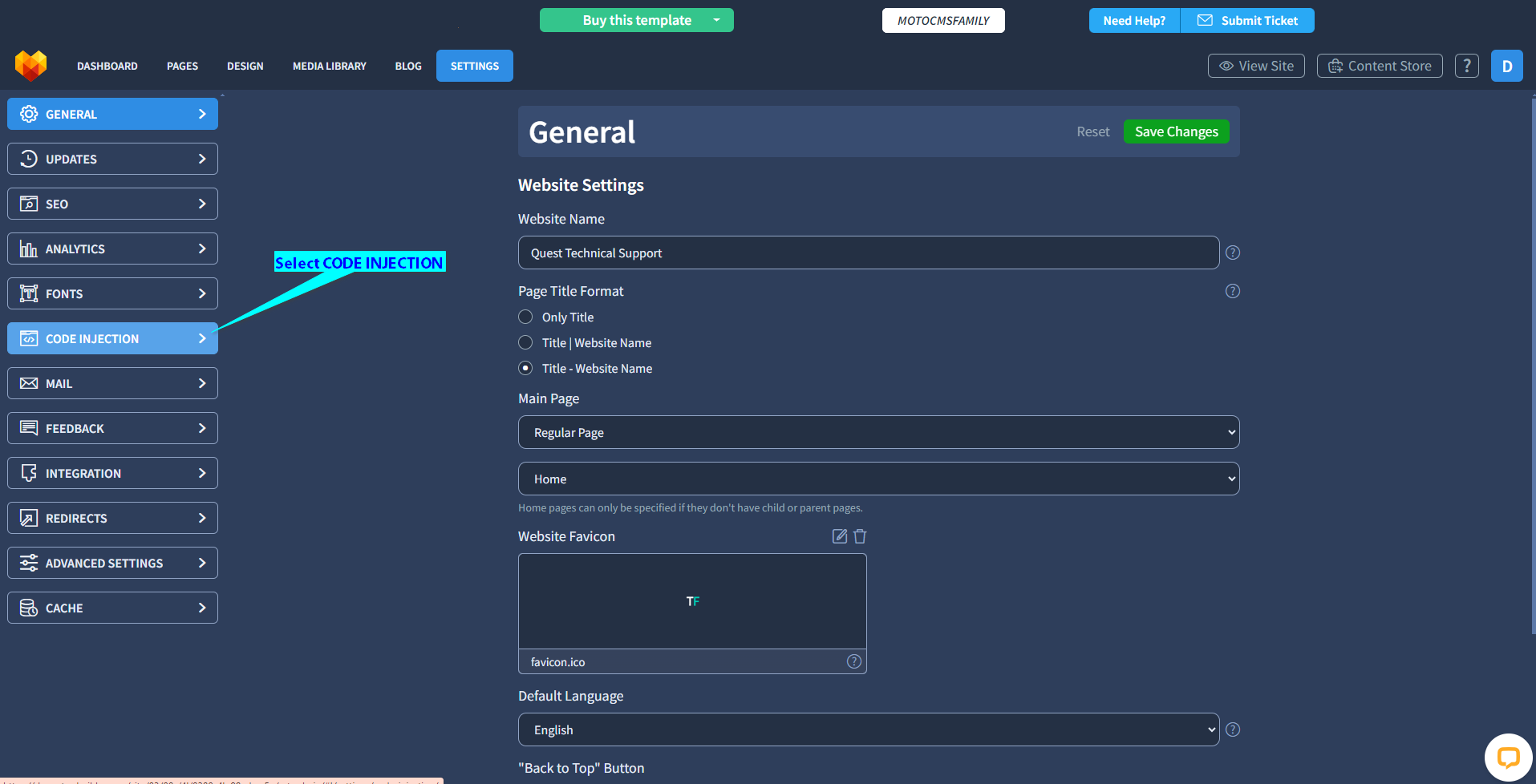Open the Home page dropdown
This screenshot has height=784, width=1536.
879,479
